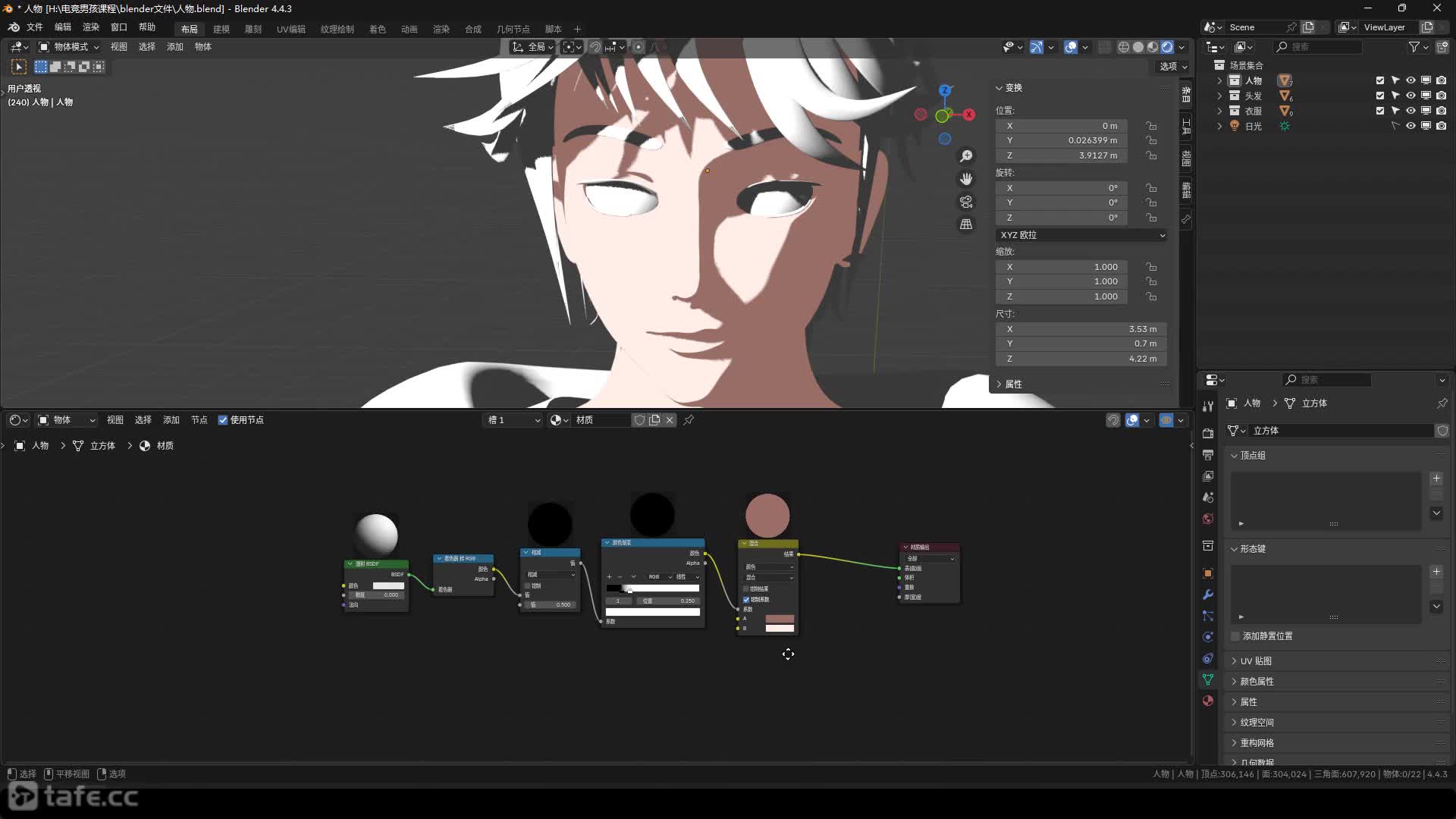Click the Mix node color A swatch

coord(780,619)
